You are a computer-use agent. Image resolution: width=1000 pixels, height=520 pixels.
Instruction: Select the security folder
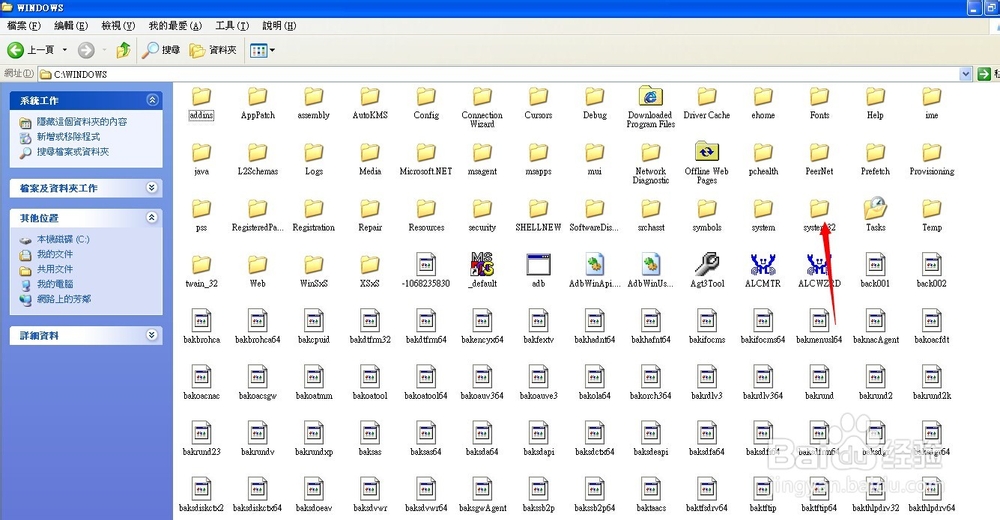pos(482,215)
